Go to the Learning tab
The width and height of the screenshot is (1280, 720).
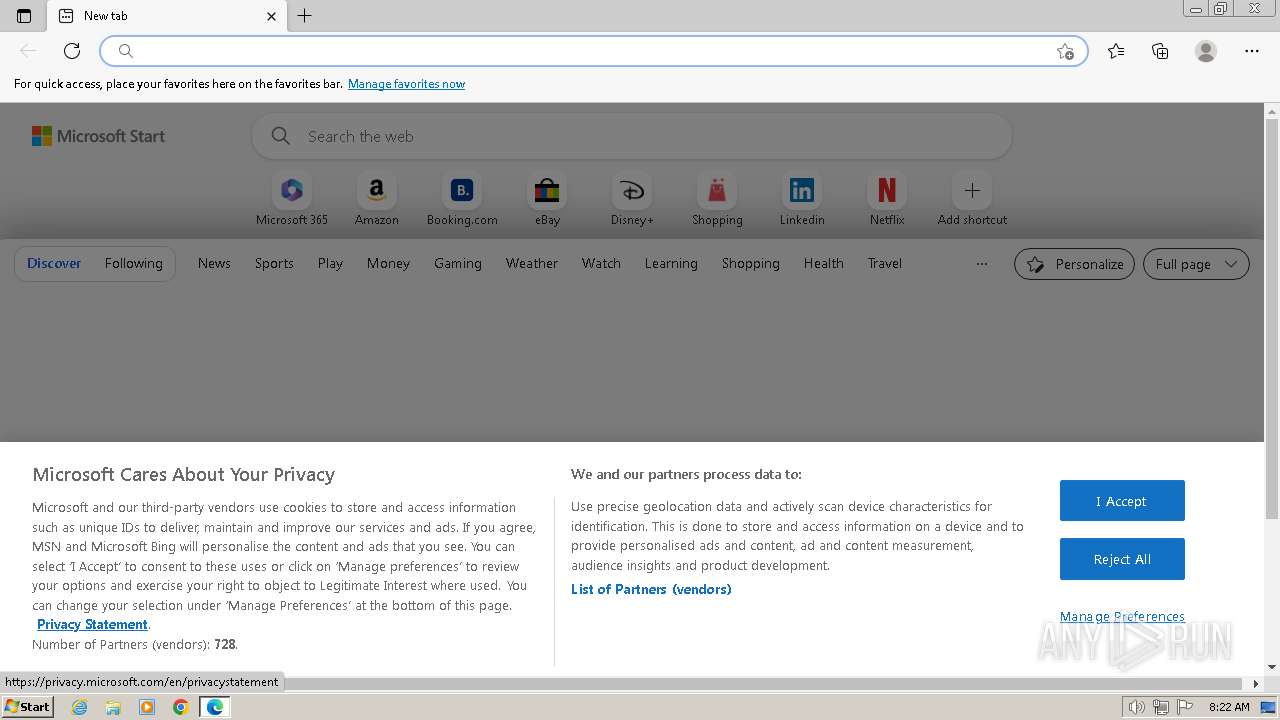pos(671,263)
